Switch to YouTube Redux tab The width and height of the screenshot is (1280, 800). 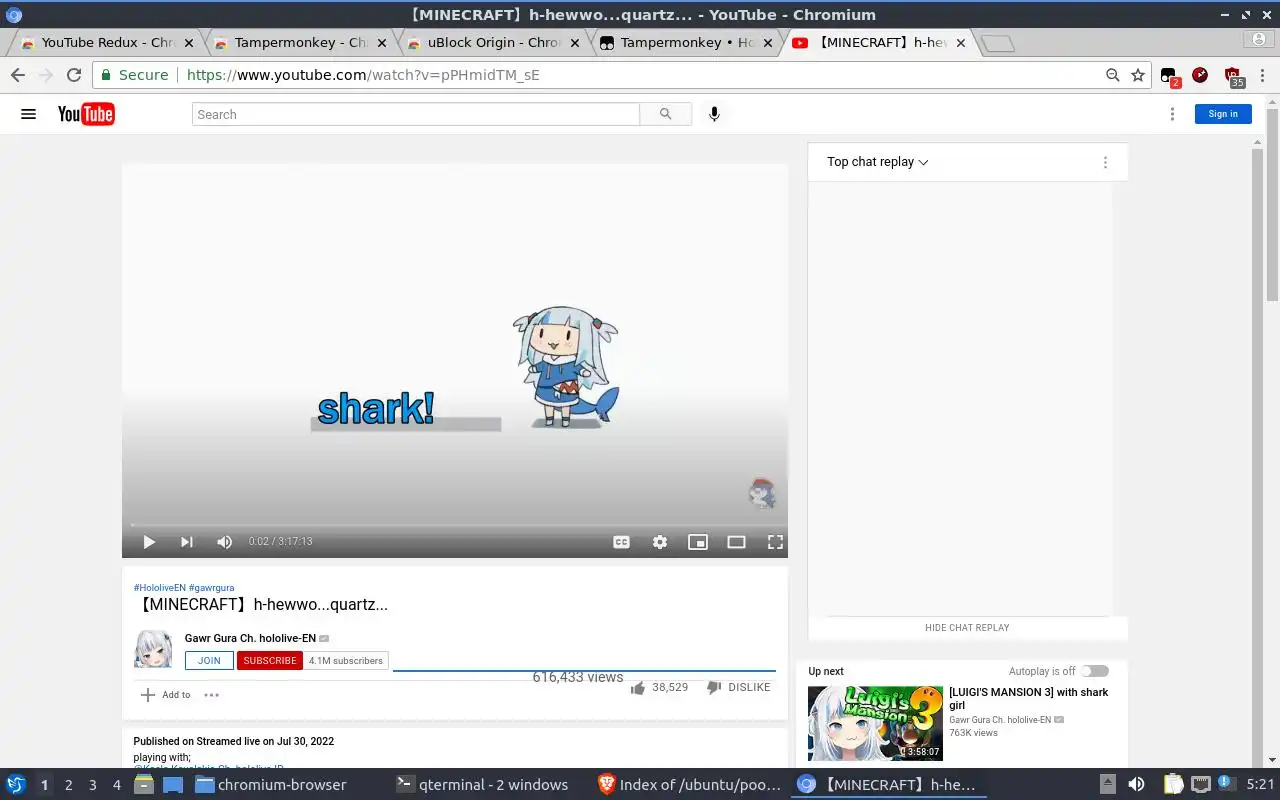[105, 43]
